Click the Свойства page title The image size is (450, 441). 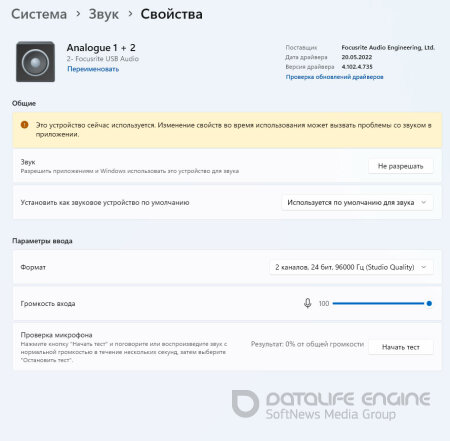[171, 14]
